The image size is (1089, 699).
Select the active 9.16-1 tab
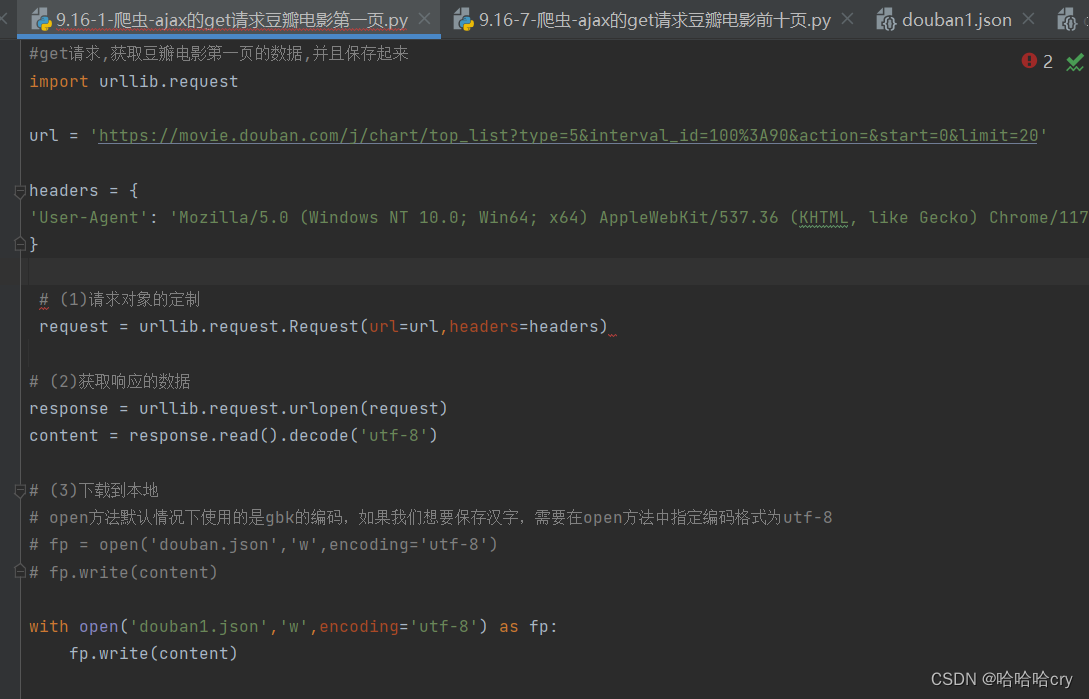(x=230, y=18)
